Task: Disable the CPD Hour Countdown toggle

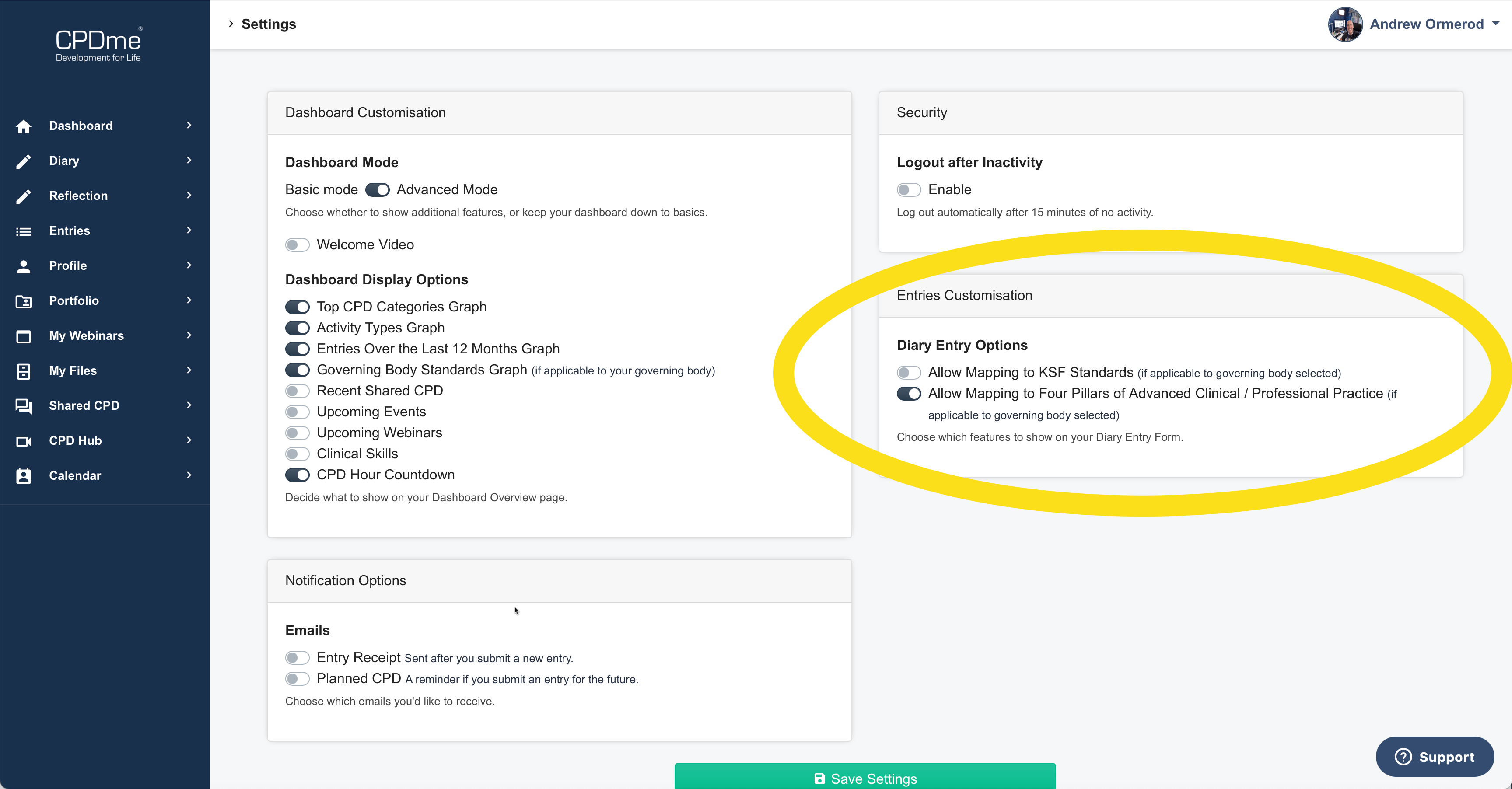Action: [297, 475]
